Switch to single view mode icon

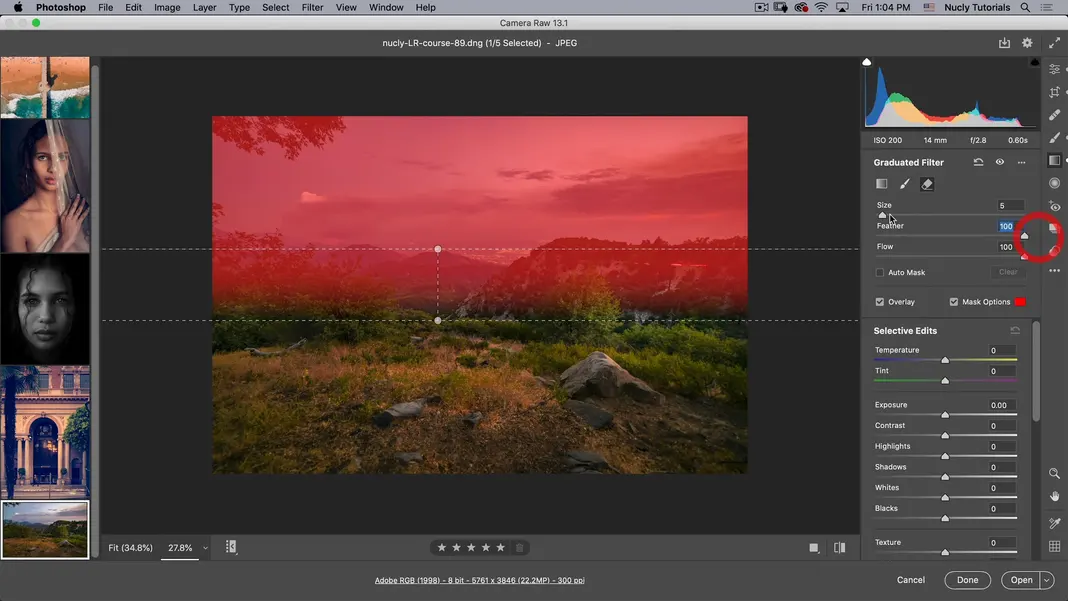(813, 548)
